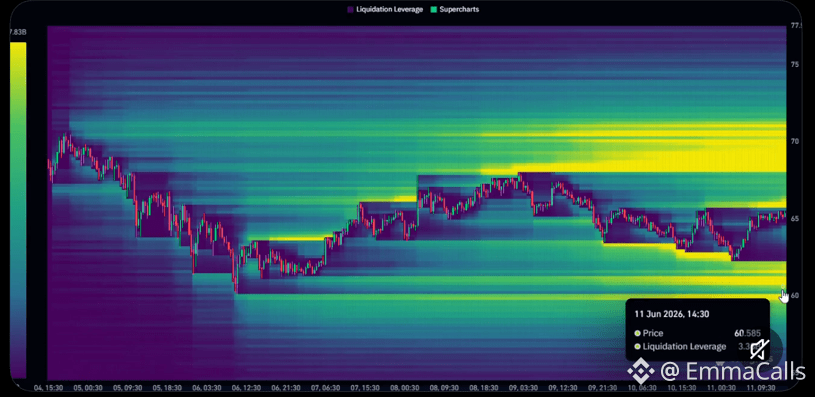The width and height of the screenshot is (815, 397).
Task: Click the 7.83B scale maximum label
Action: 18,32
